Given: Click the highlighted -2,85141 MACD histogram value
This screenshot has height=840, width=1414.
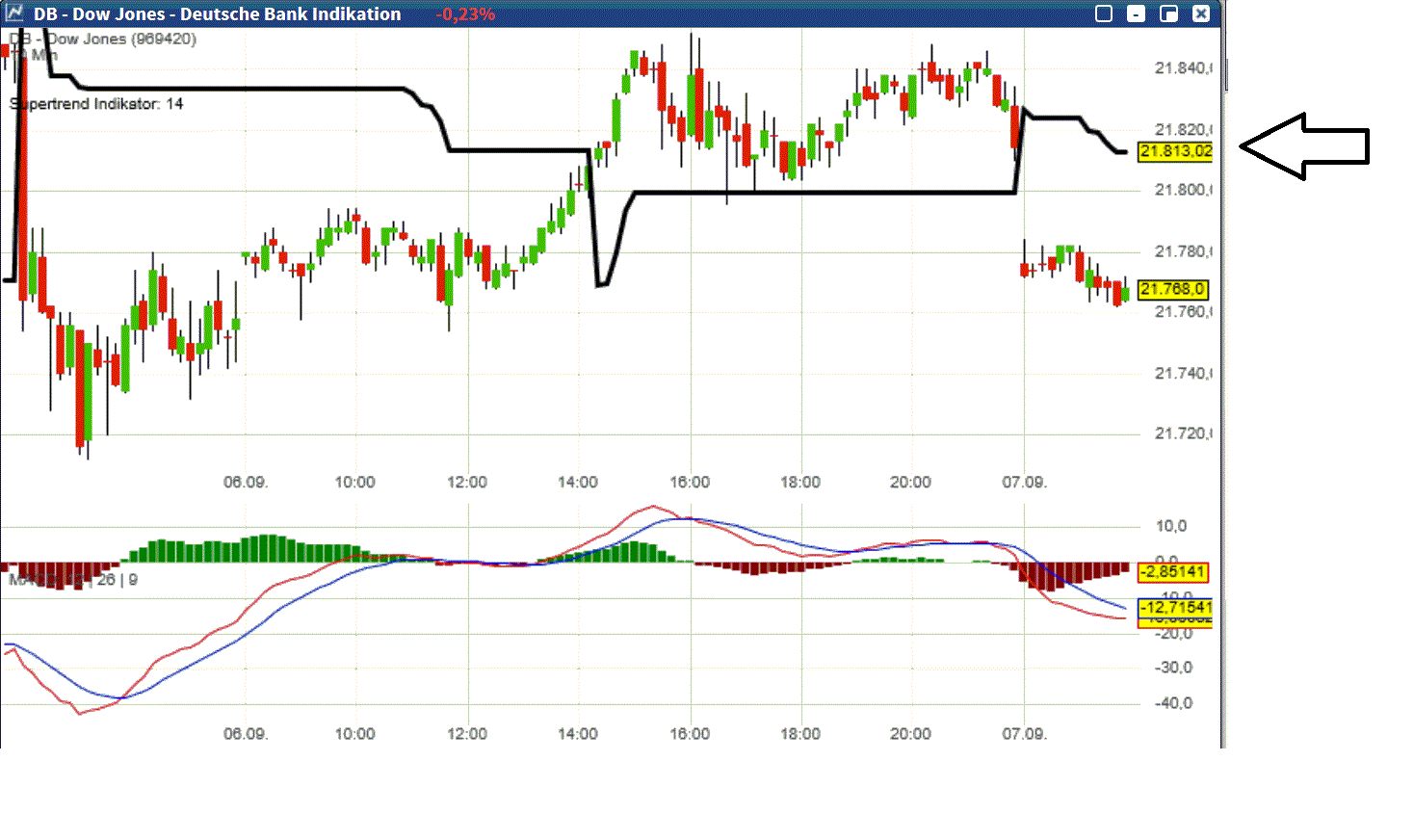Looking at the screenshot, I should [x=1172, y=572].
